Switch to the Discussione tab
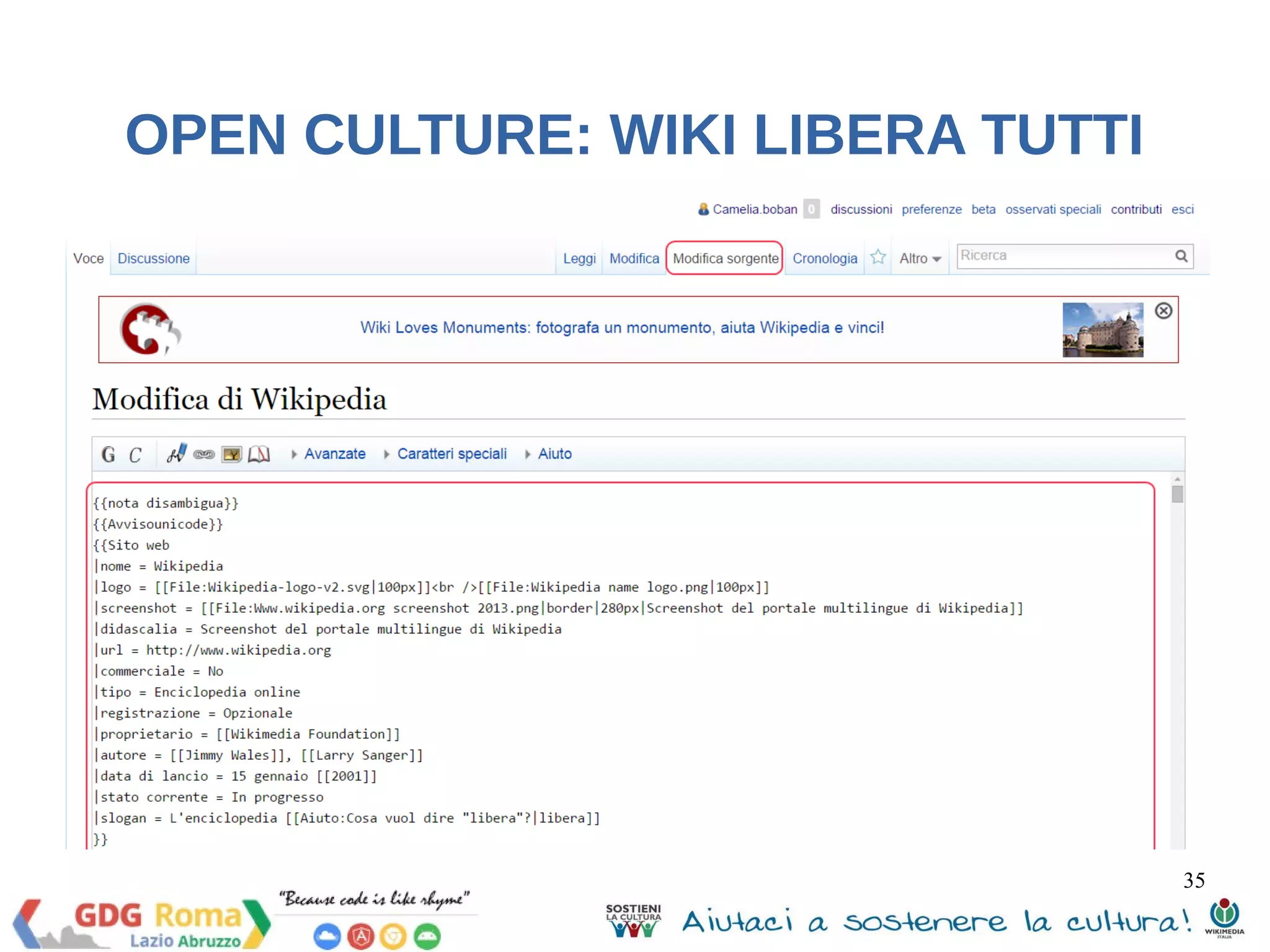Viewport: 1270px width, 952px height. click(154, 259)
